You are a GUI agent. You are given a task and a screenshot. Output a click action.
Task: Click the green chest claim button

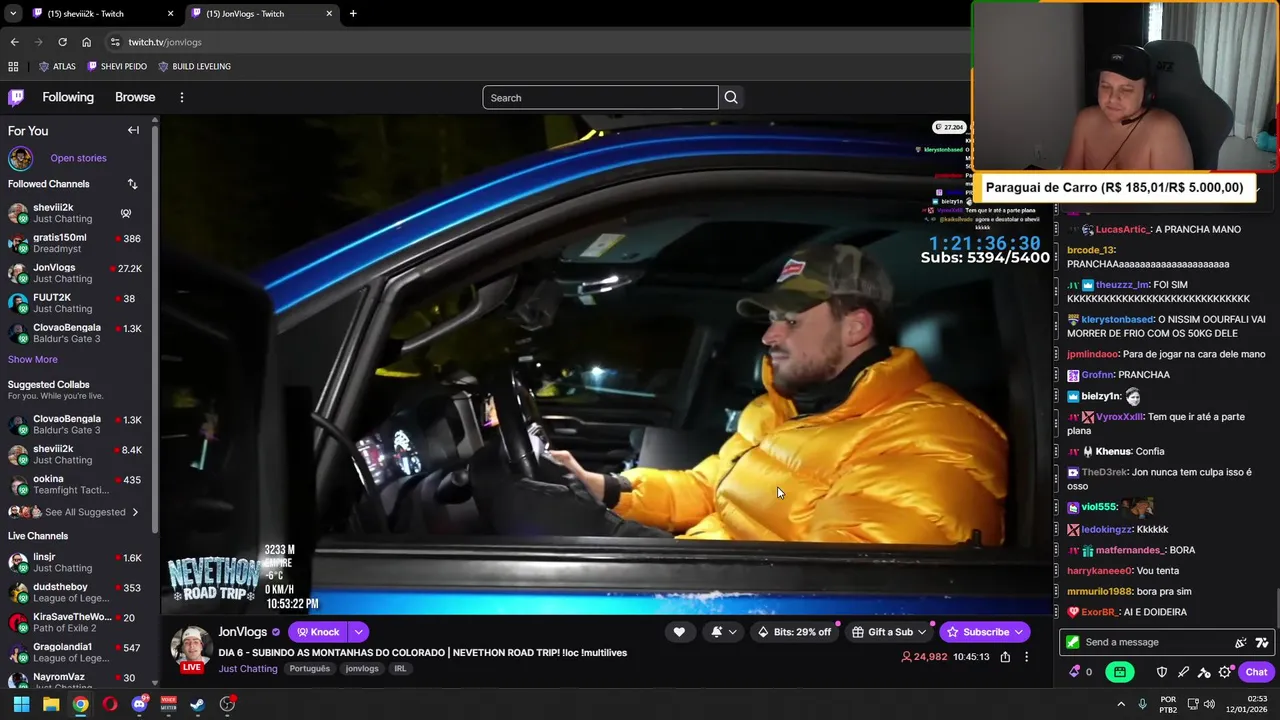(x=1120, y=672)
